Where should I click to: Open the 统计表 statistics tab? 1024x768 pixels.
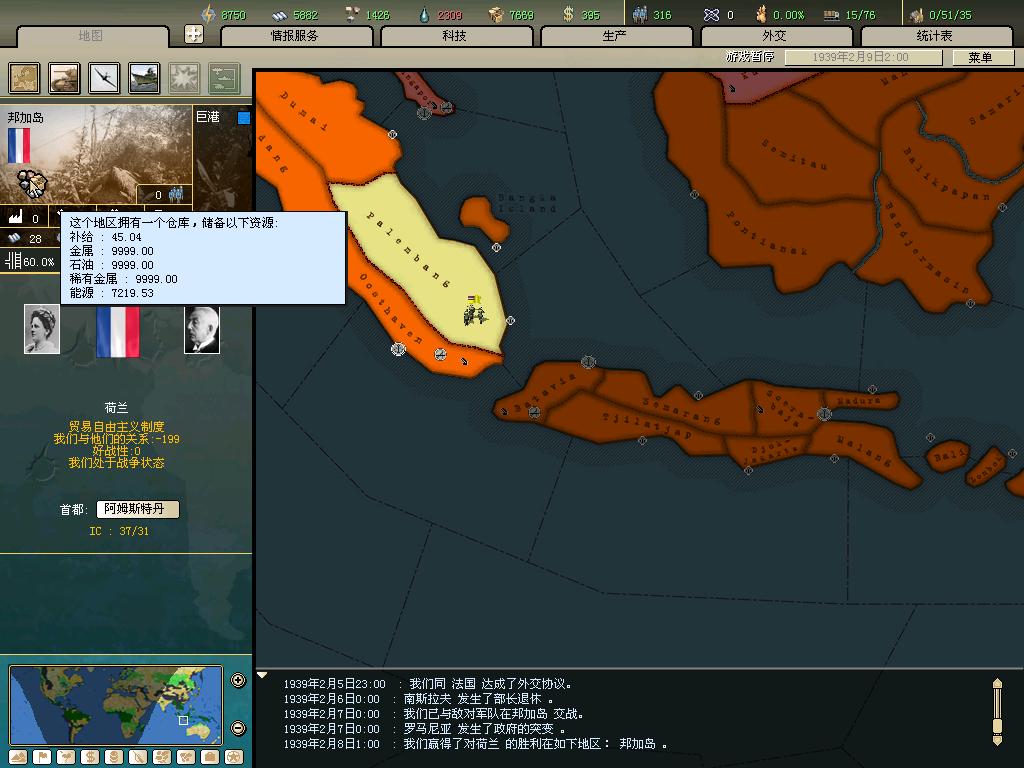936,36
